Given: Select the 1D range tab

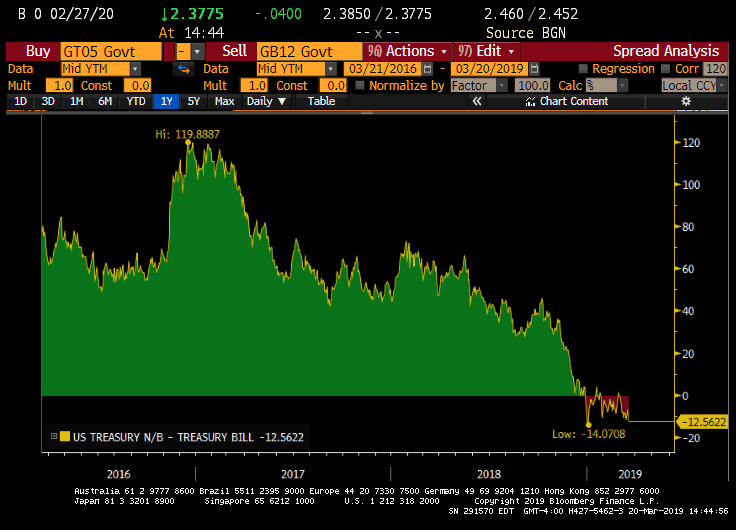Looking at the screenshot, I should point(20,101).
